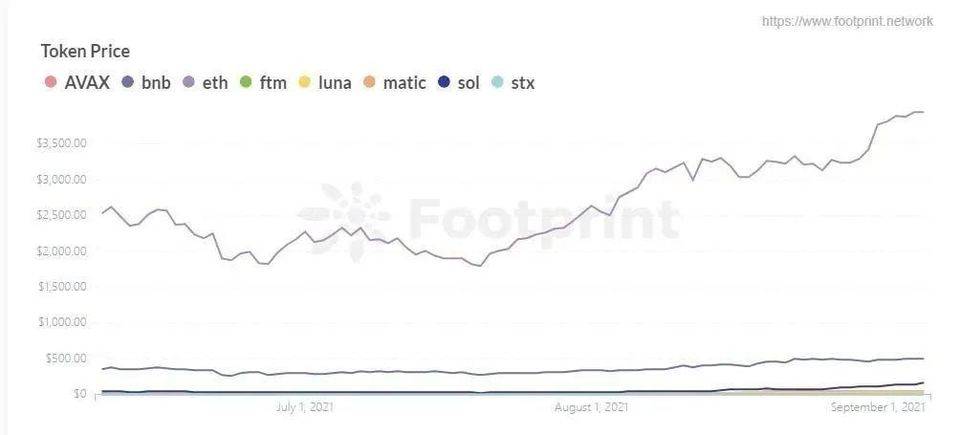
Task: Click the dark blue sol legend dot
Action: (445, 82)
